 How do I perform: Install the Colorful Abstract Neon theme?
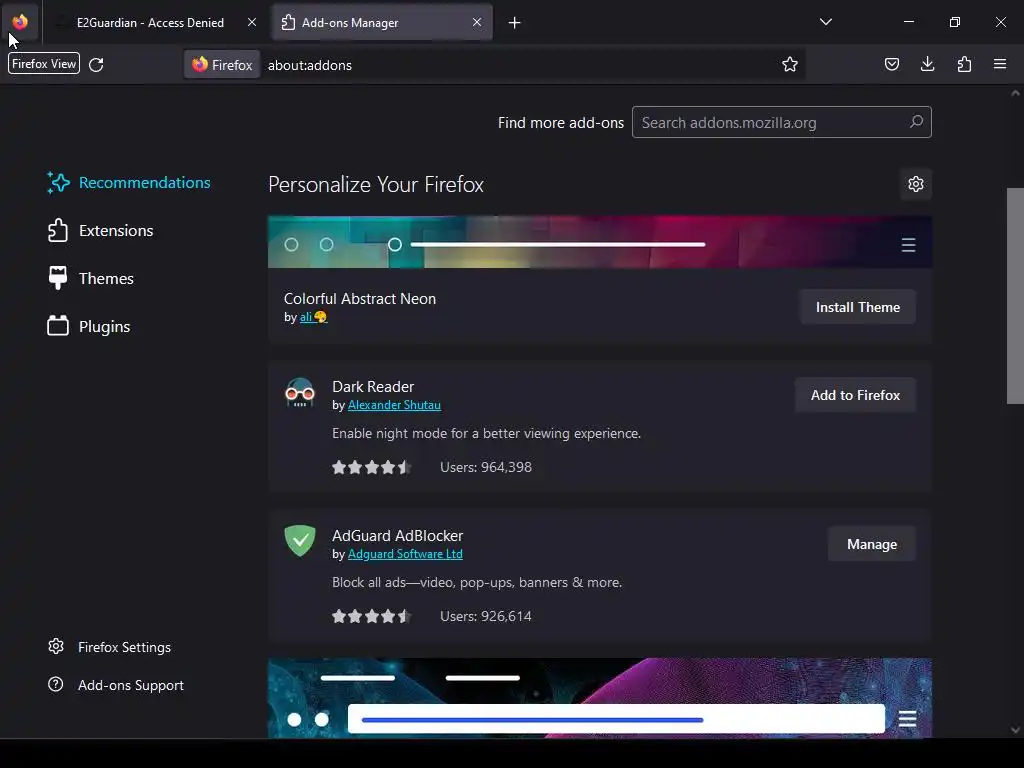coord(857,307)
